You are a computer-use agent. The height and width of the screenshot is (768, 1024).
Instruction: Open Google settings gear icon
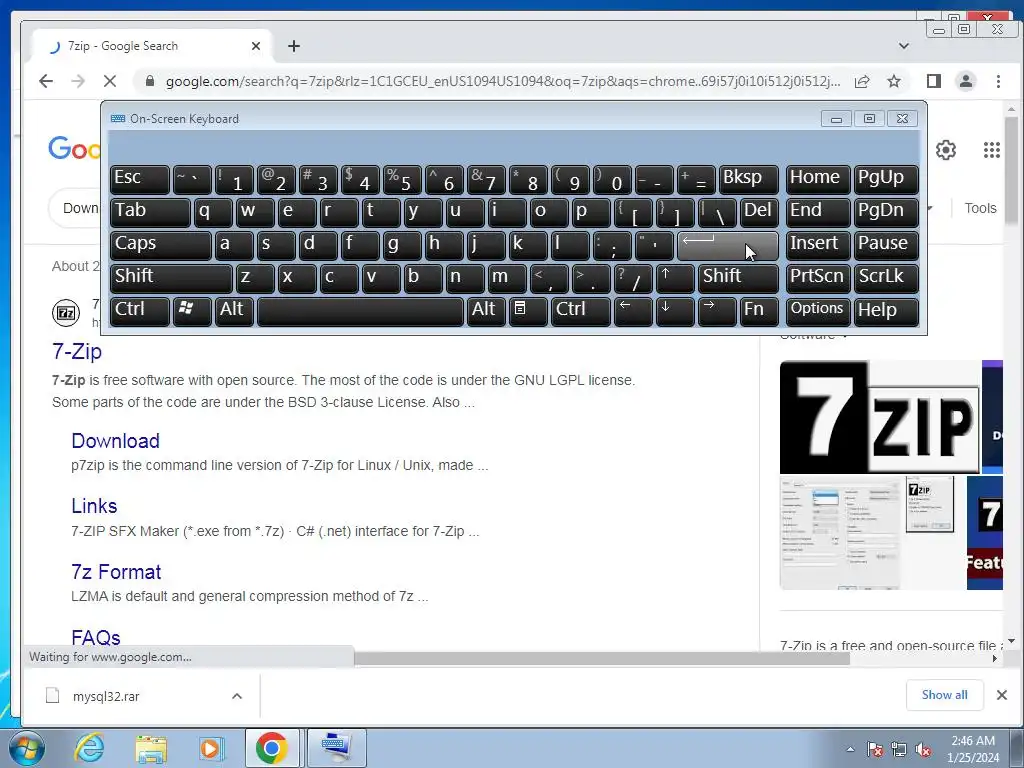click(946, 150)
